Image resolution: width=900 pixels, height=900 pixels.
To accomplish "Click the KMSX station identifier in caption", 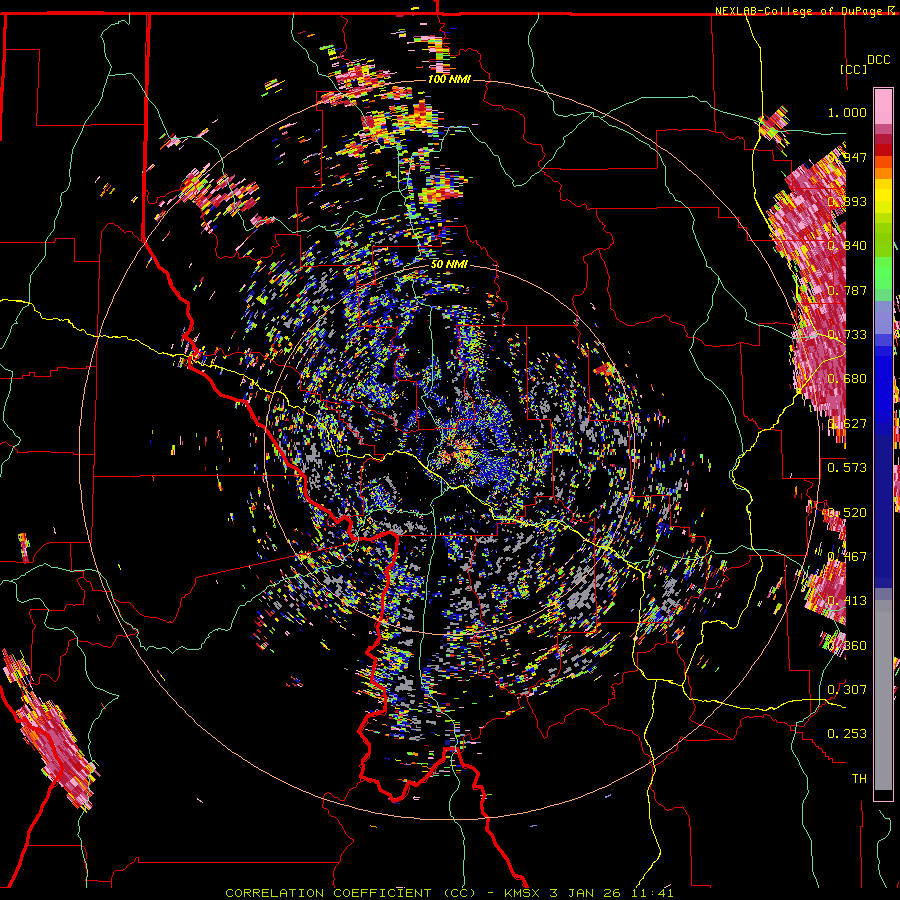I will pos(522,893).
